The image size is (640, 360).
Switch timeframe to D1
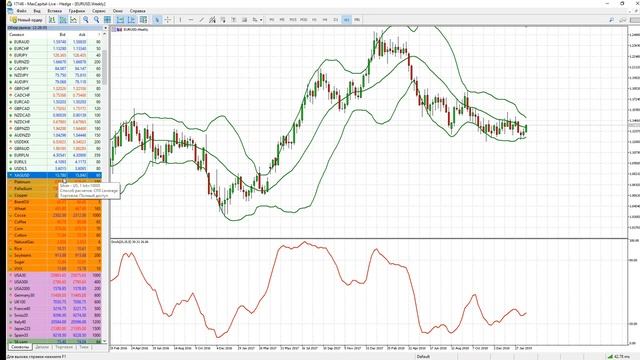[x=336, y=20]
